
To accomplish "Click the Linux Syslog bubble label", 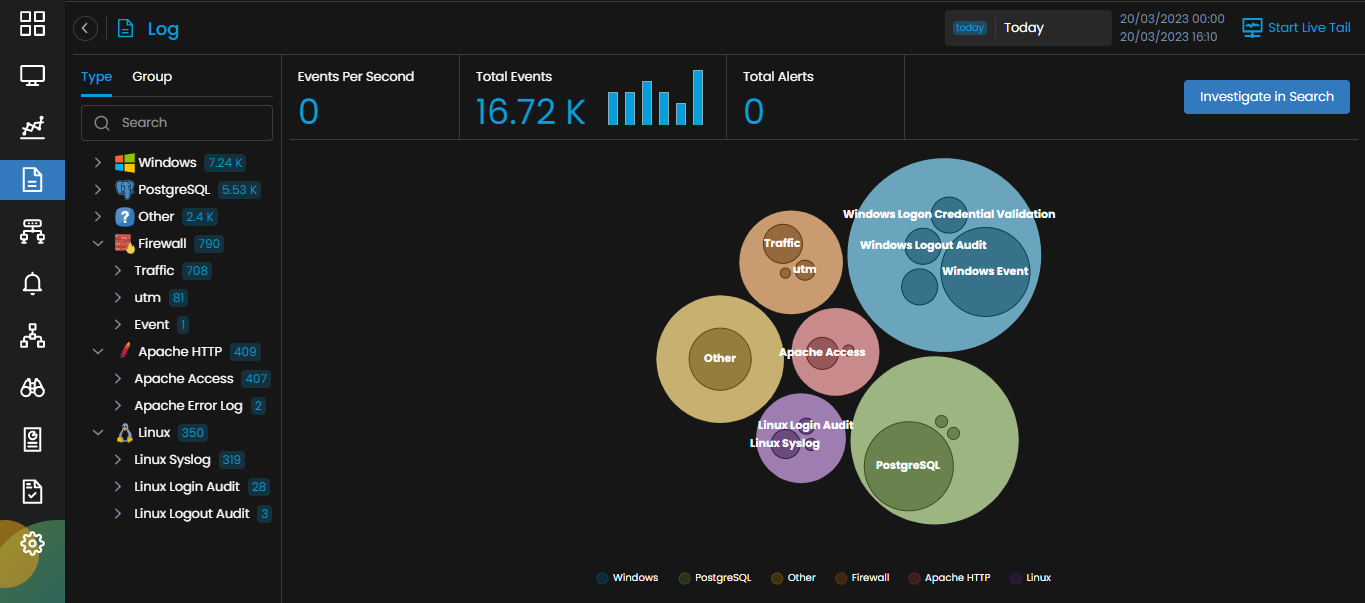I will pyautogui.click(x=785, y=443).
